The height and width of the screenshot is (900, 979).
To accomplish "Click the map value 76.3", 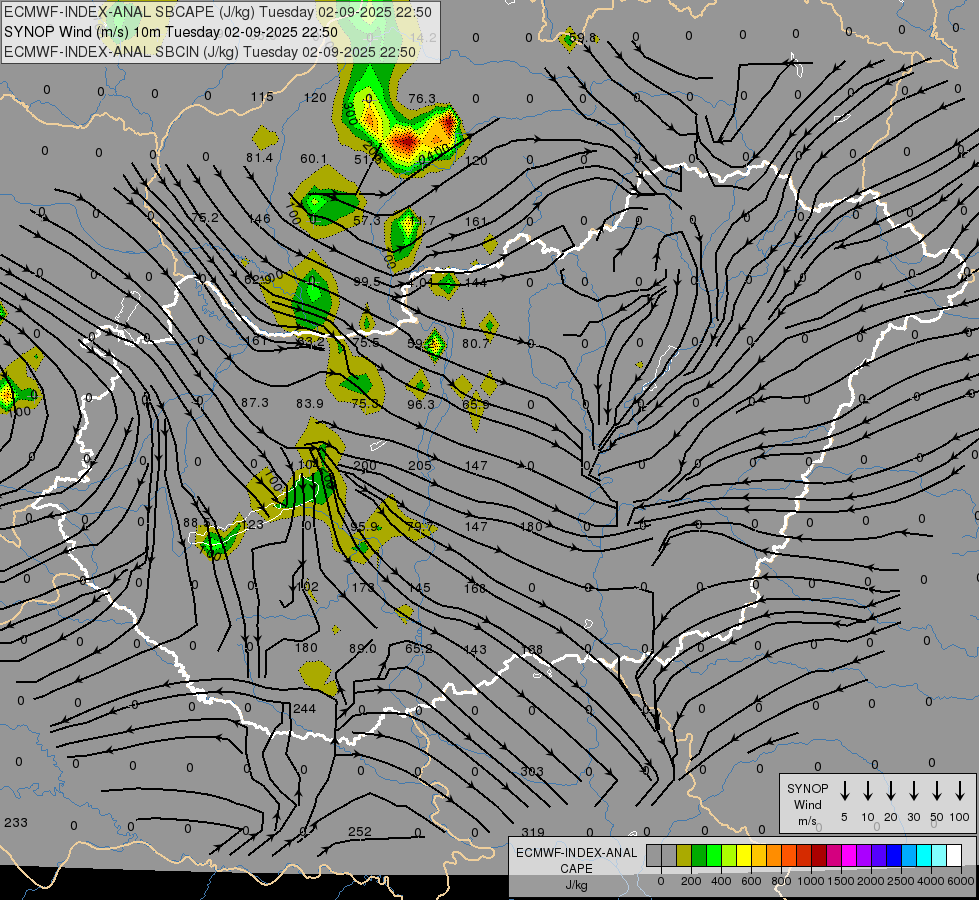I will coord(422,99).
